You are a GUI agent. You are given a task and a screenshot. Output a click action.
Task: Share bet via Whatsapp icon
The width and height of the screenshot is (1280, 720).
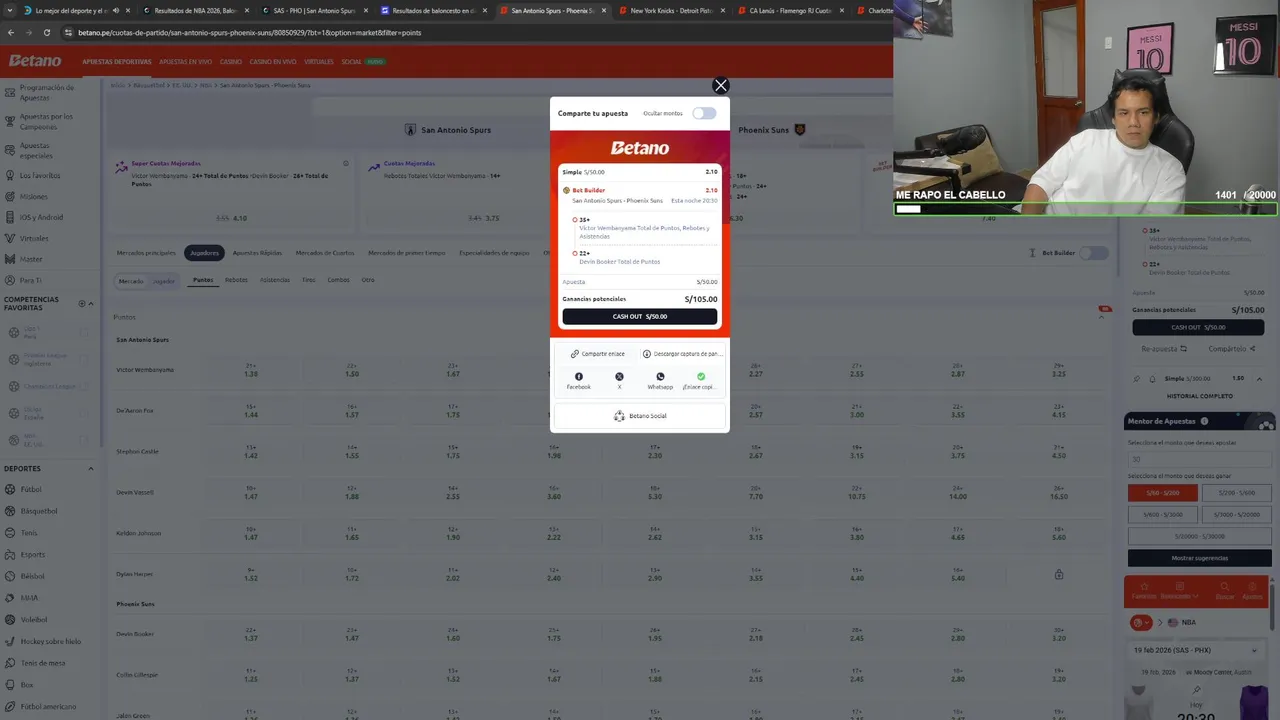(660, 377)
